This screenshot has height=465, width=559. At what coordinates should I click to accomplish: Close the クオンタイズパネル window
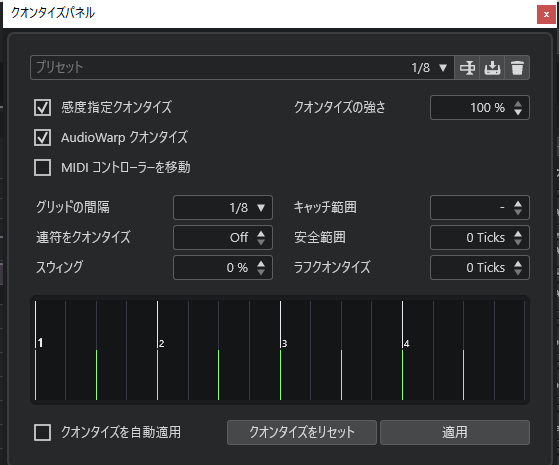[x=546, y=15]
